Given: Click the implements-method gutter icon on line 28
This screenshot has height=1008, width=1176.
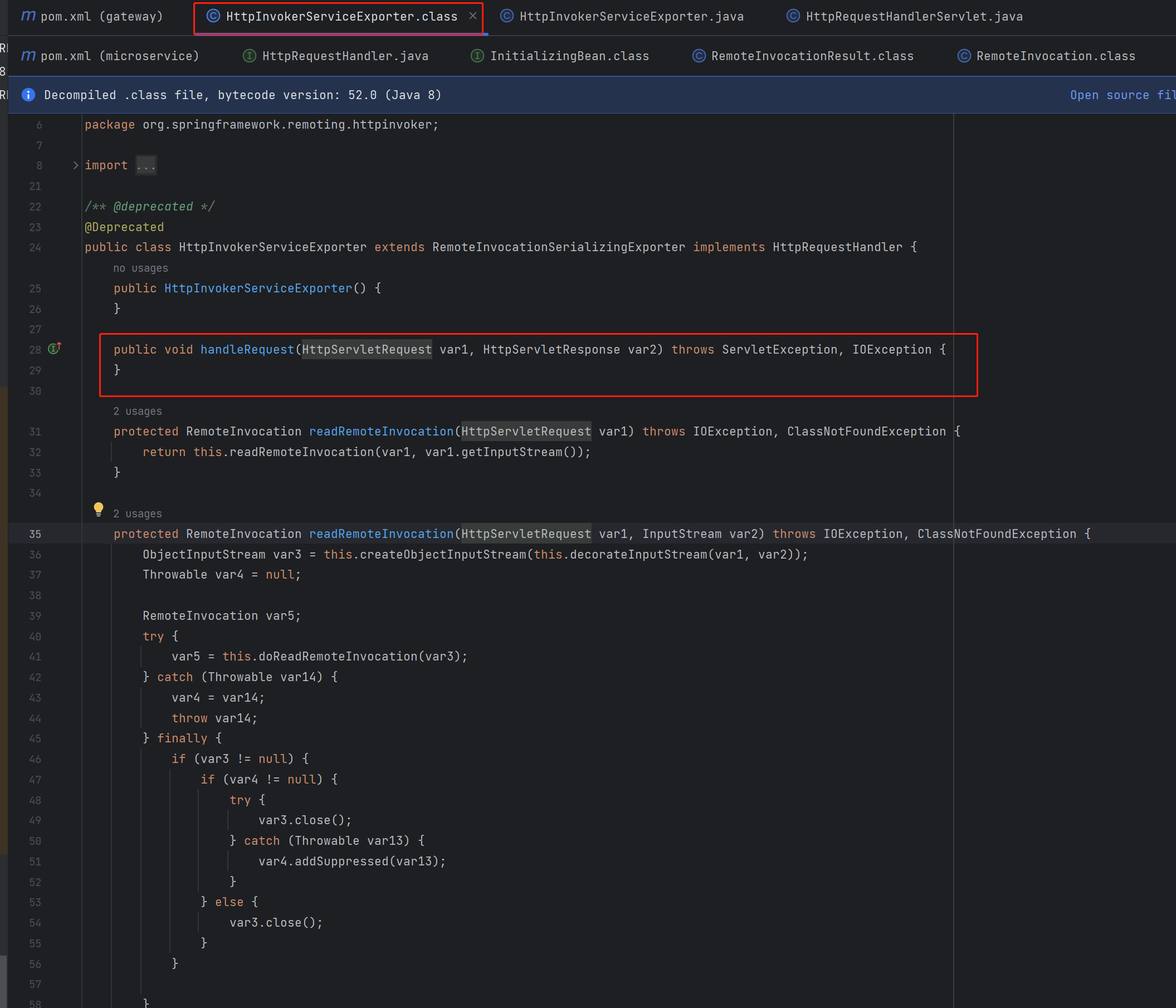Looking at the screenshot, I should (55, 348).
